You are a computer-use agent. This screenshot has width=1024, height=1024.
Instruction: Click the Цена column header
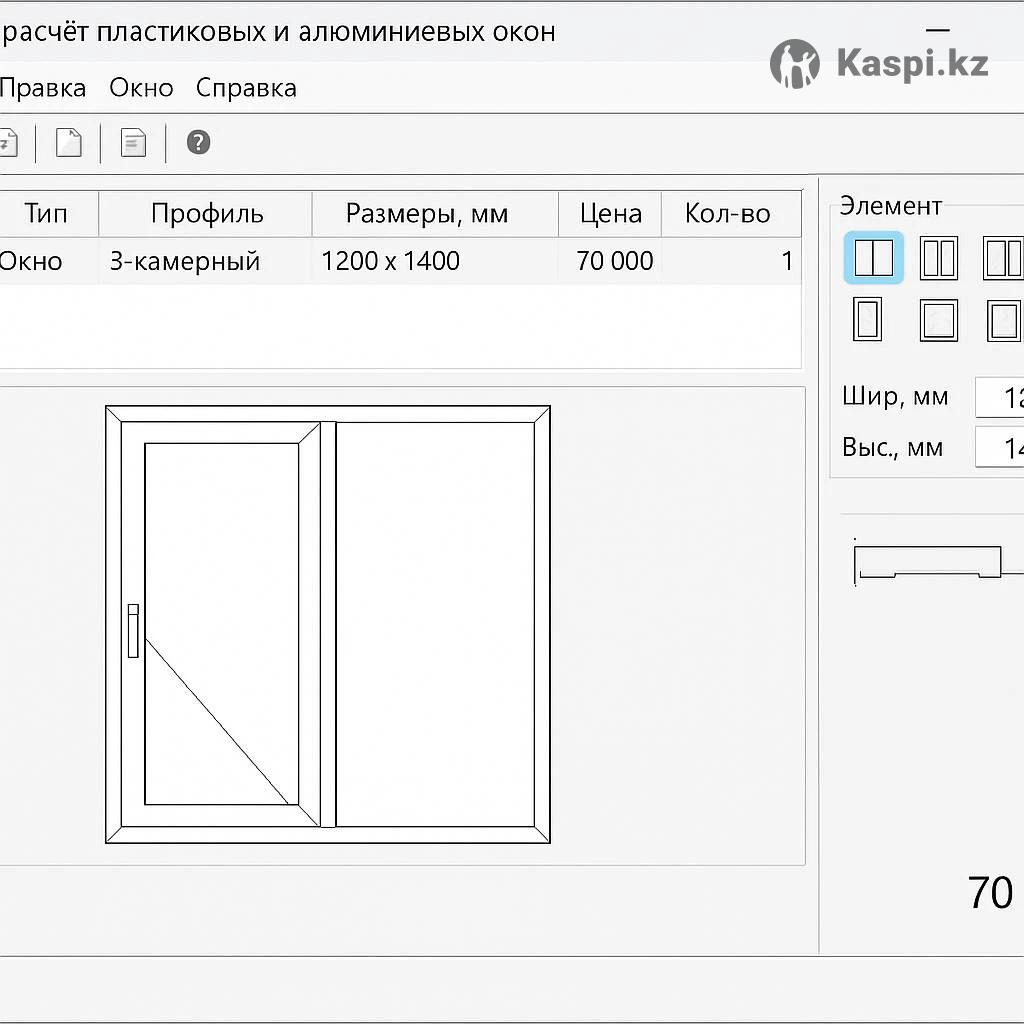[610, 213]
